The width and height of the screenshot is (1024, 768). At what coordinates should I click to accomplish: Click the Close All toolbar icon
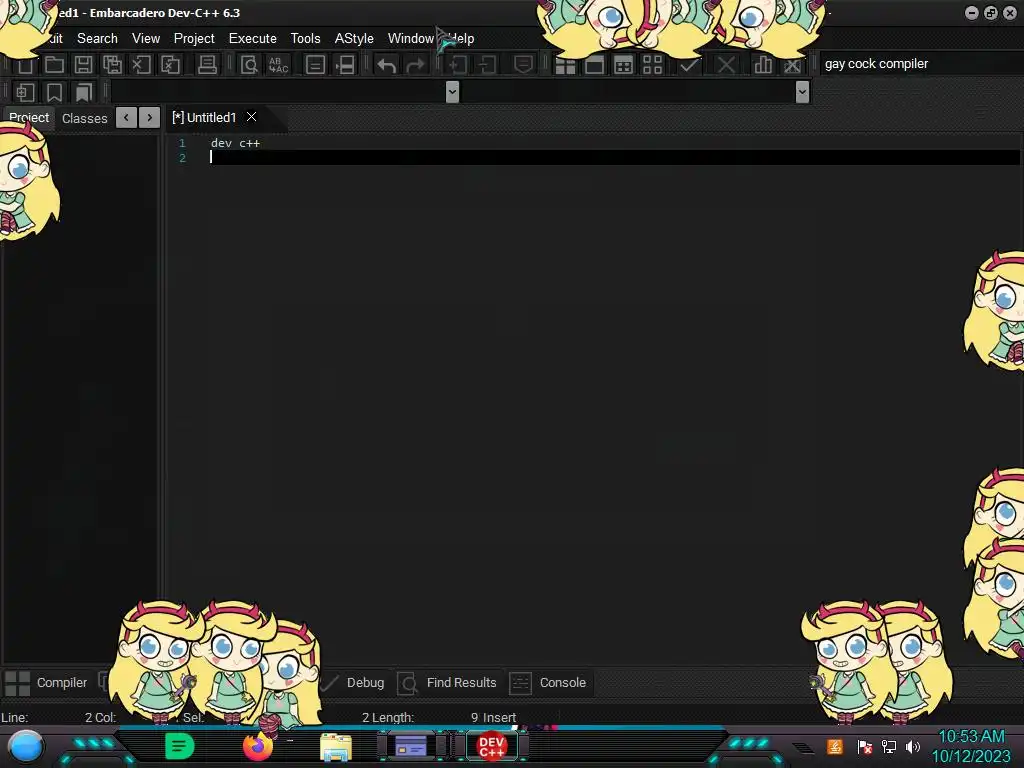[x=170, y=64]
